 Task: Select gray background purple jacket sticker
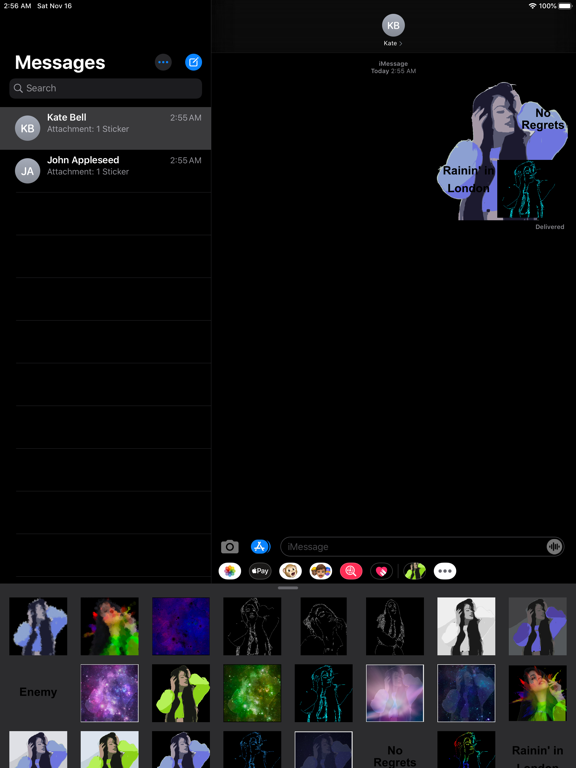(x=537, y=626)
